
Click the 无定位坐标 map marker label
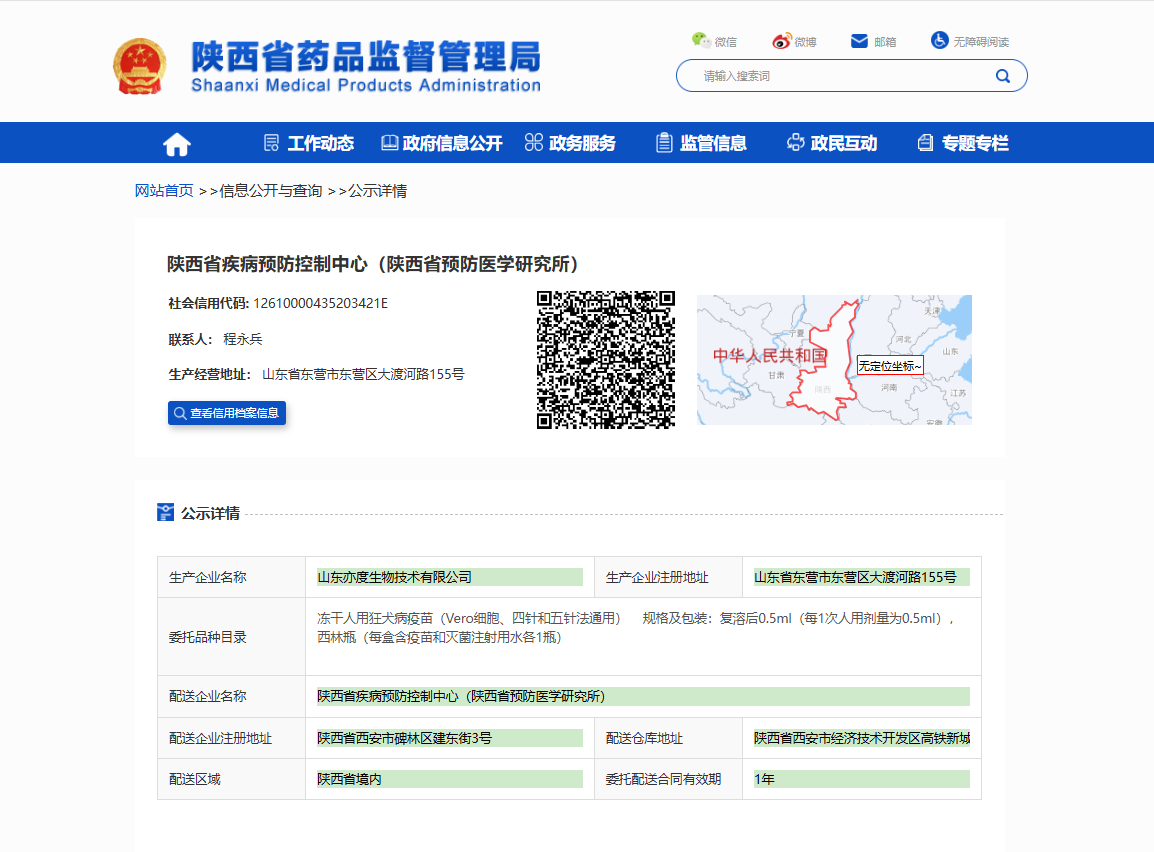[x=889, y=366]
